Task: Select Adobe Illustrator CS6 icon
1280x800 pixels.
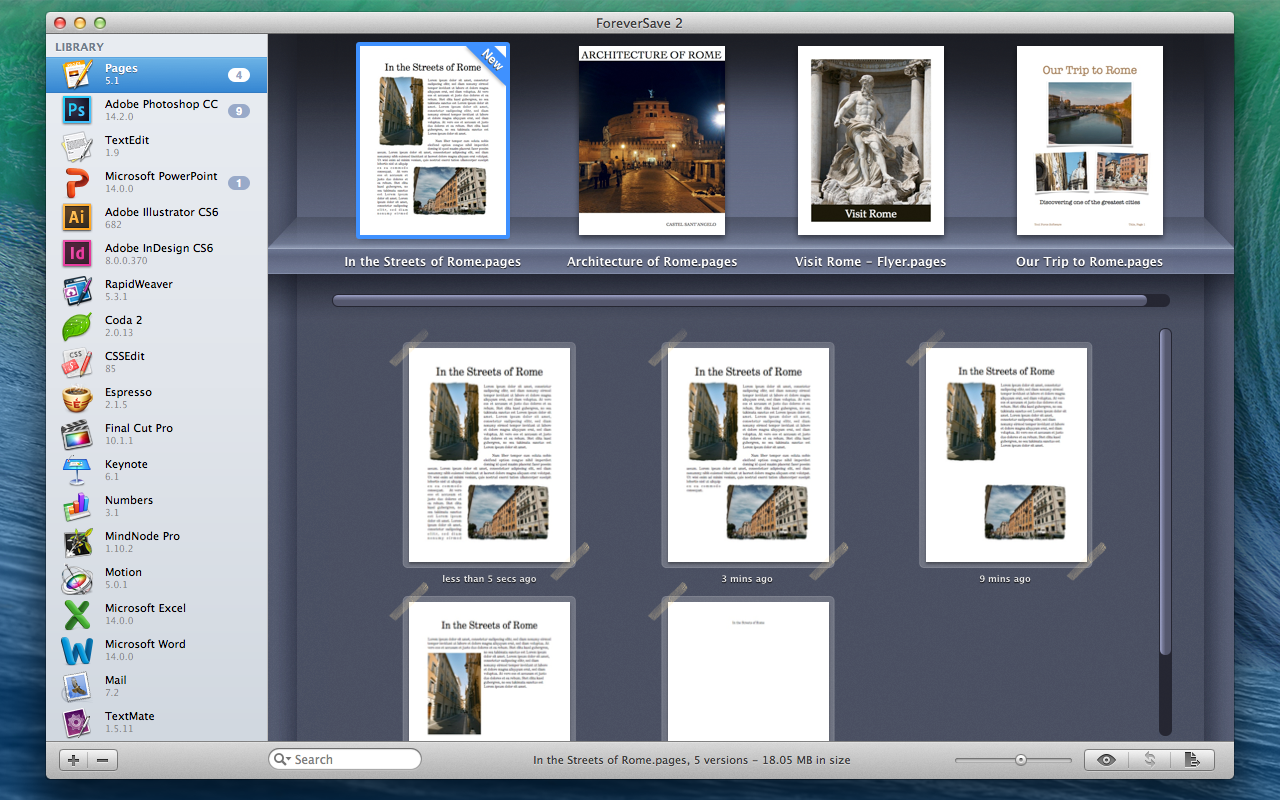Action: point(77,219)
